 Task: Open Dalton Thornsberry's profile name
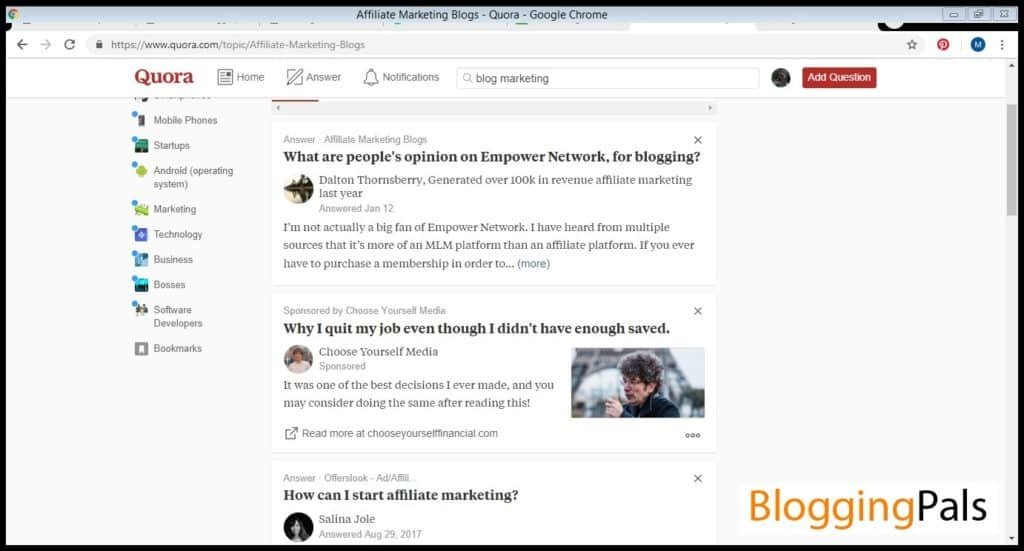370,180
